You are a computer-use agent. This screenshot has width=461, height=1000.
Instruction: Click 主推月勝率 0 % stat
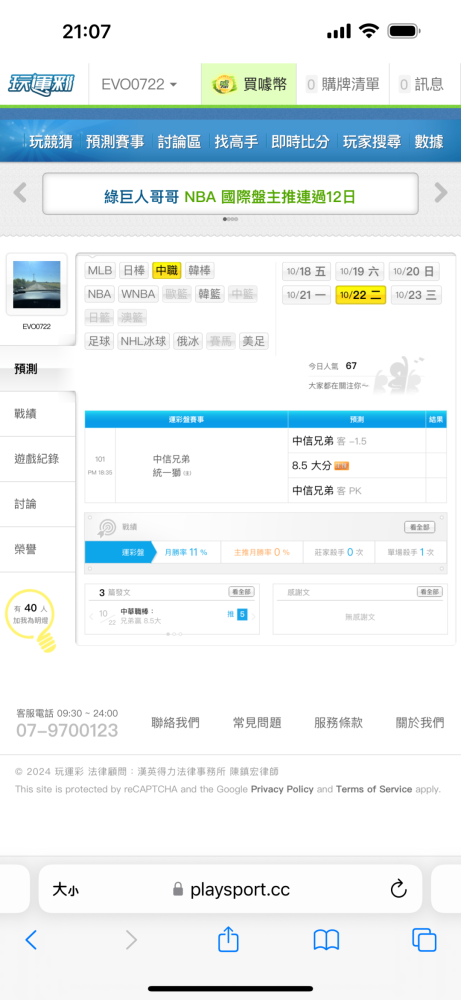(261, 552)
